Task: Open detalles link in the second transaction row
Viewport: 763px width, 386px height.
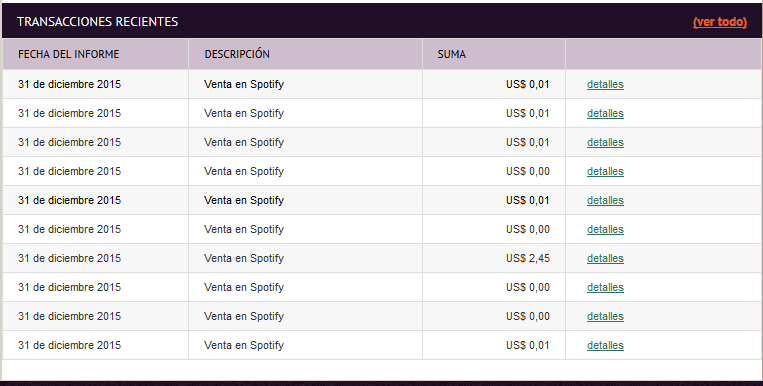Action: (x=605, y=113)
